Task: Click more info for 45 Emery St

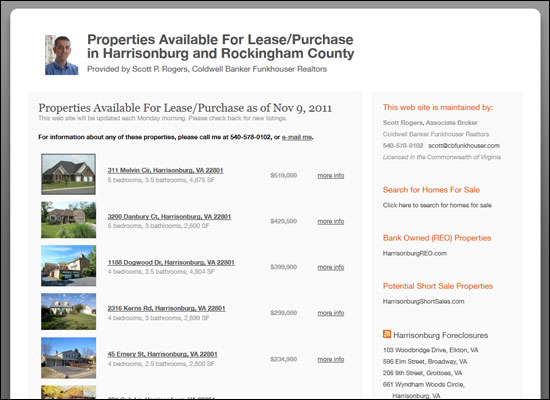Action: [331, 359]
